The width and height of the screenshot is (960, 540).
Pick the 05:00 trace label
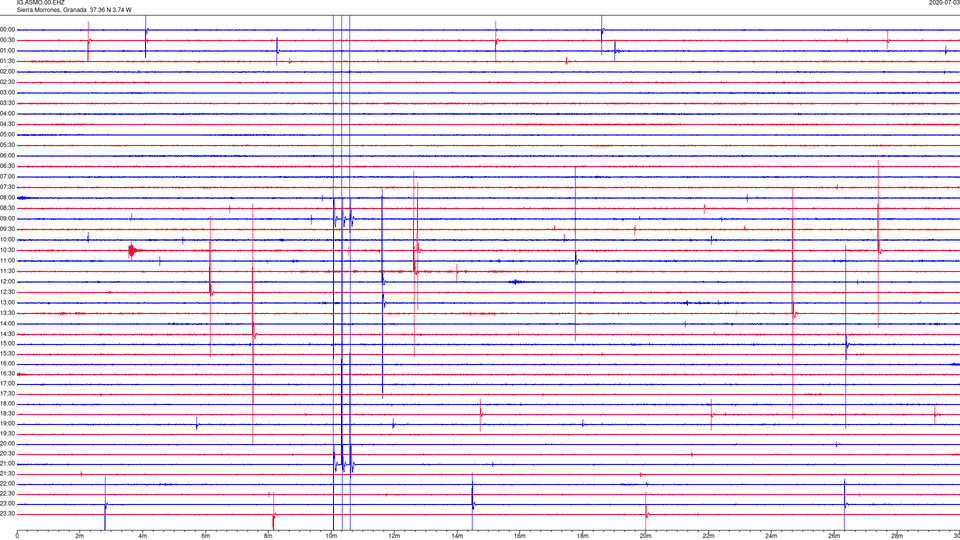click(7, 134)
